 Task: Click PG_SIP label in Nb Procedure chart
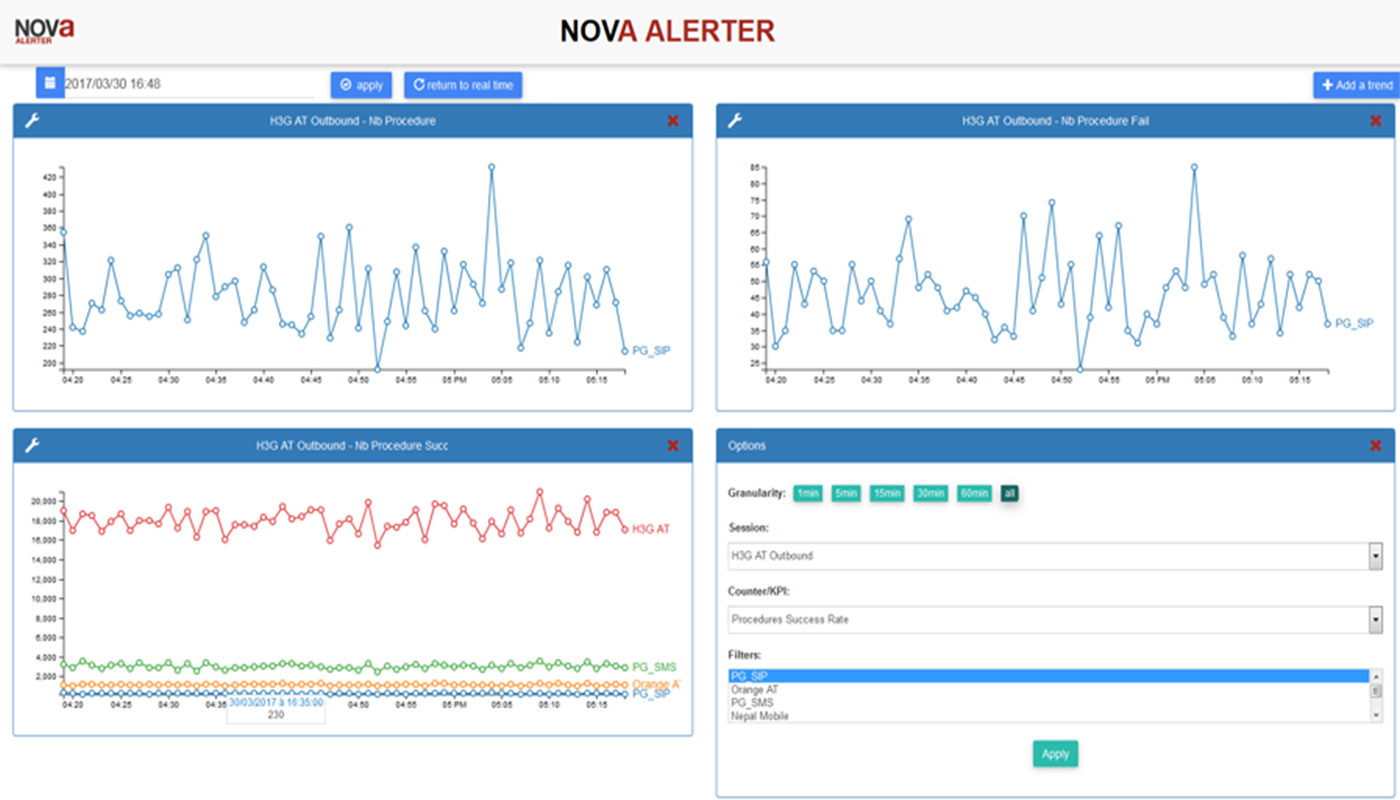(650, 351)
